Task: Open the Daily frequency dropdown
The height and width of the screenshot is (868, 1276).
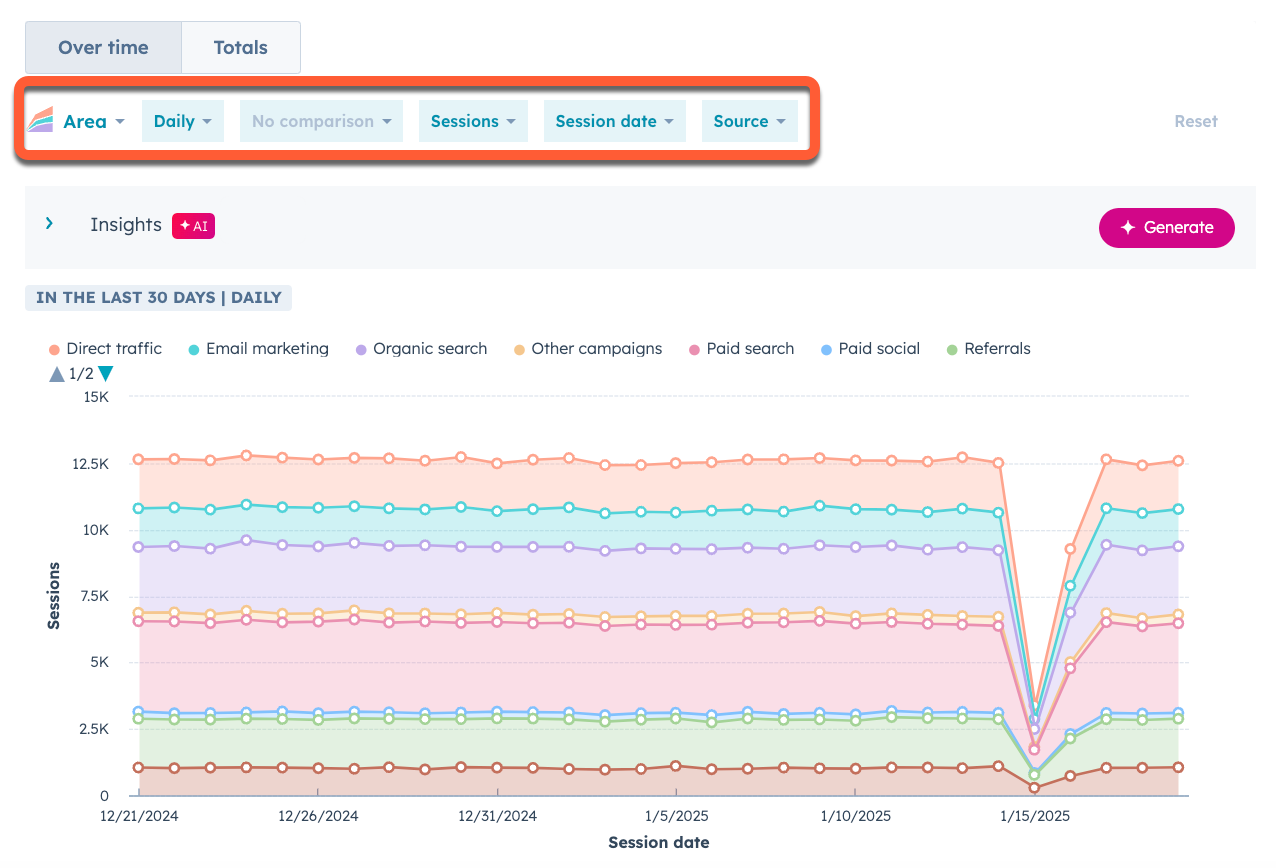Action: pos(182,121)
